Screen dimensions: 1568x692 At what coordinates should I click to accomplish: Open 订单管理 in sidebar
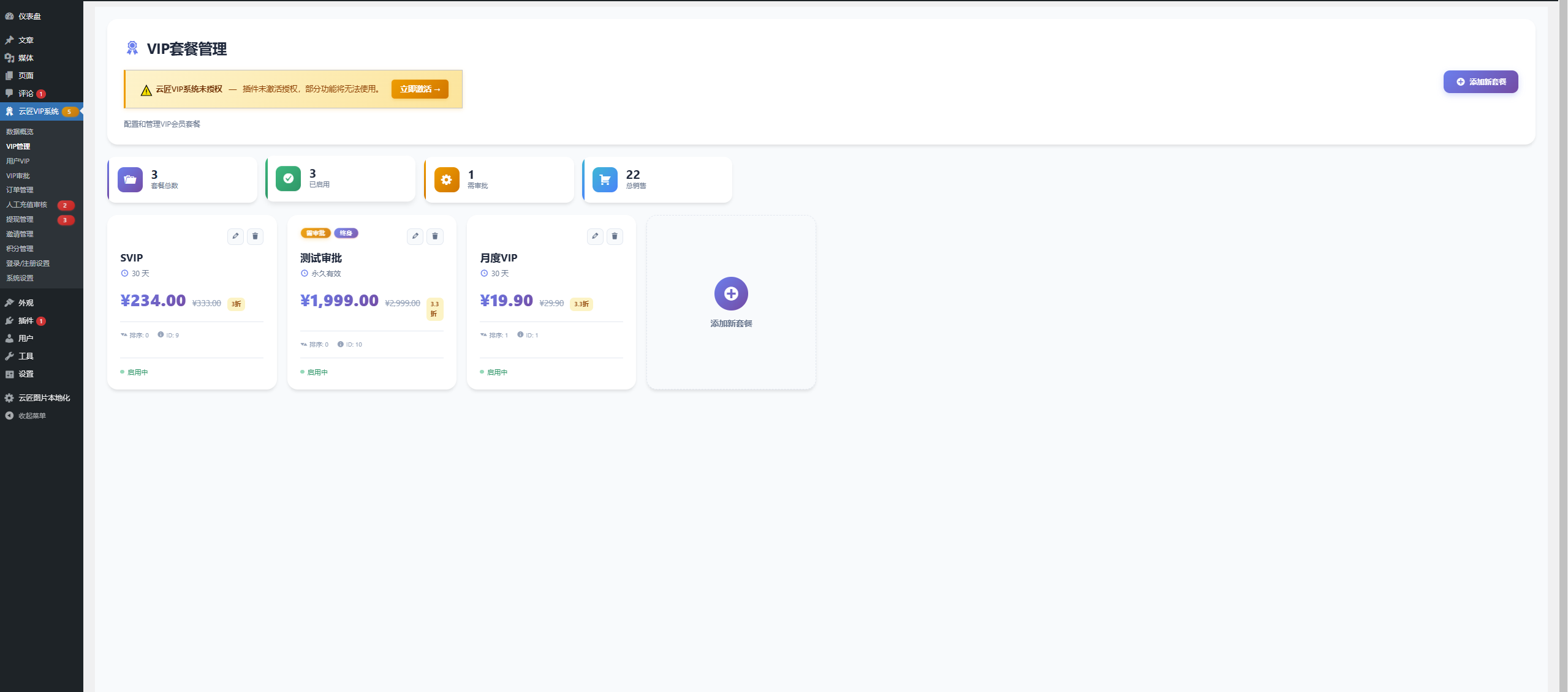pos(20,190)
